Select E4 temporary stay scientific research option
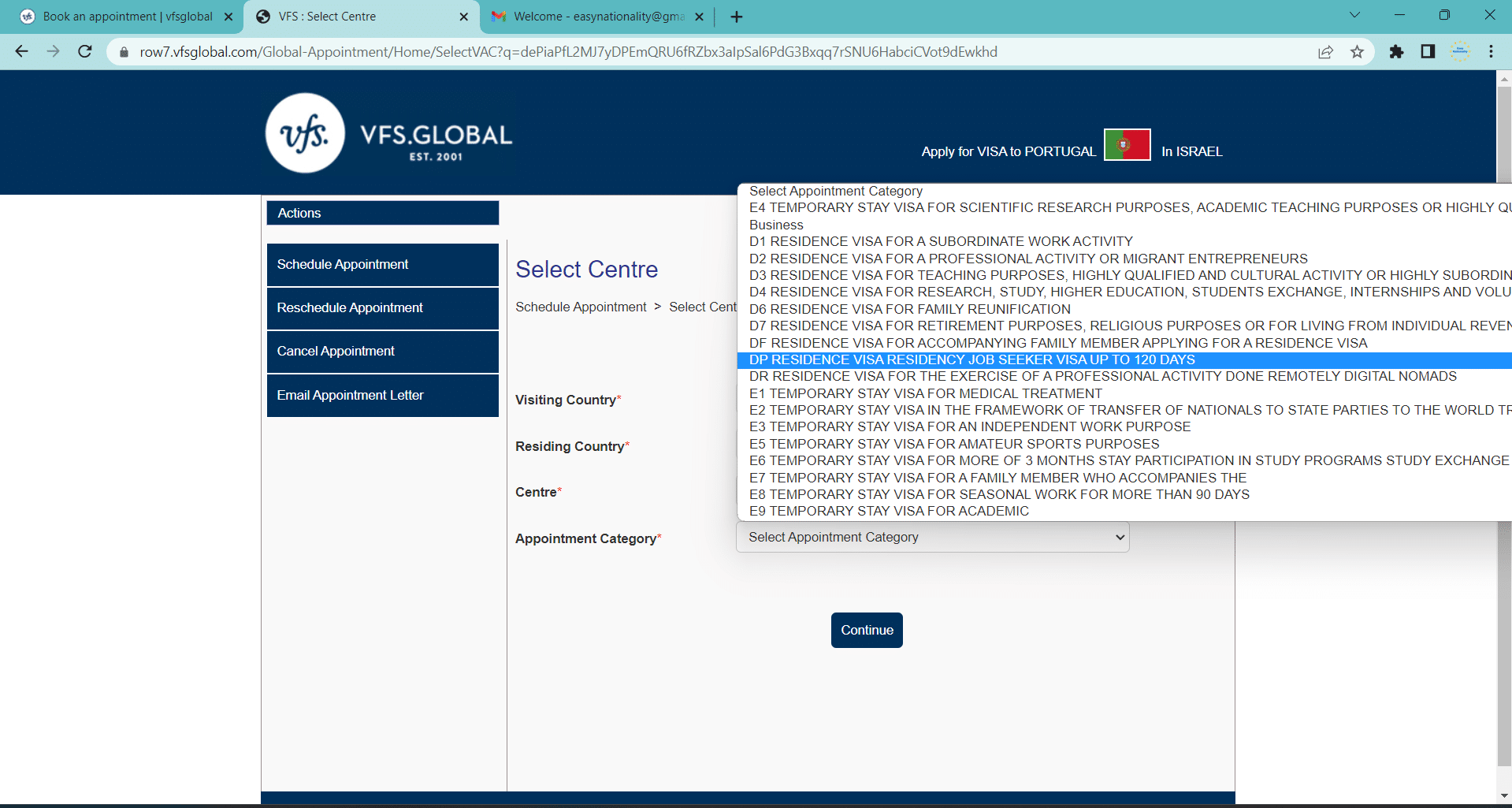Image resolution: width=1512 pixels, height=808 pixels. (1124, 207)
